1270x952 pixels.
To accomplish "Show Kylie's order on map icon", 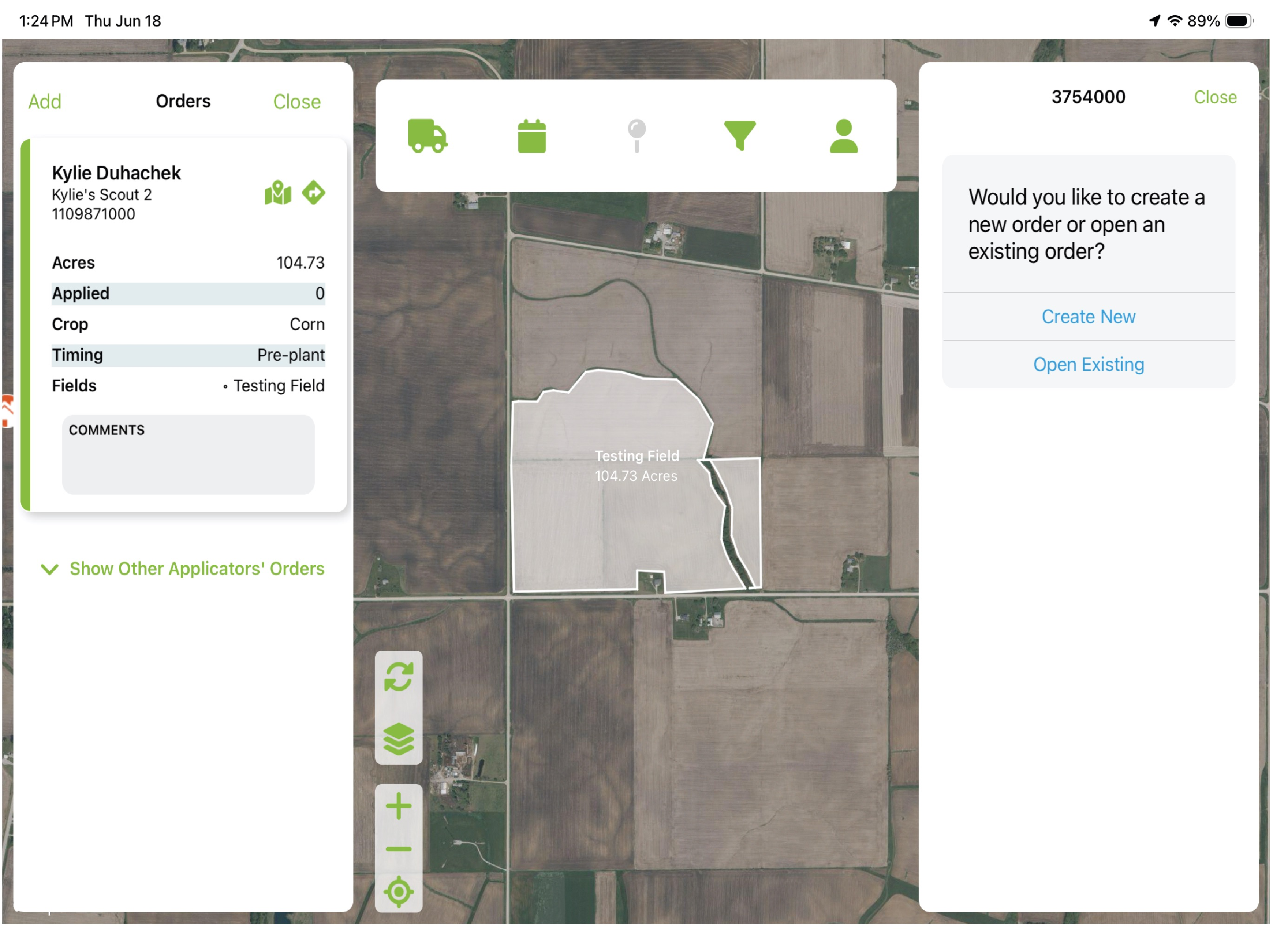I will pyautogui.click(x=278, y=192).
